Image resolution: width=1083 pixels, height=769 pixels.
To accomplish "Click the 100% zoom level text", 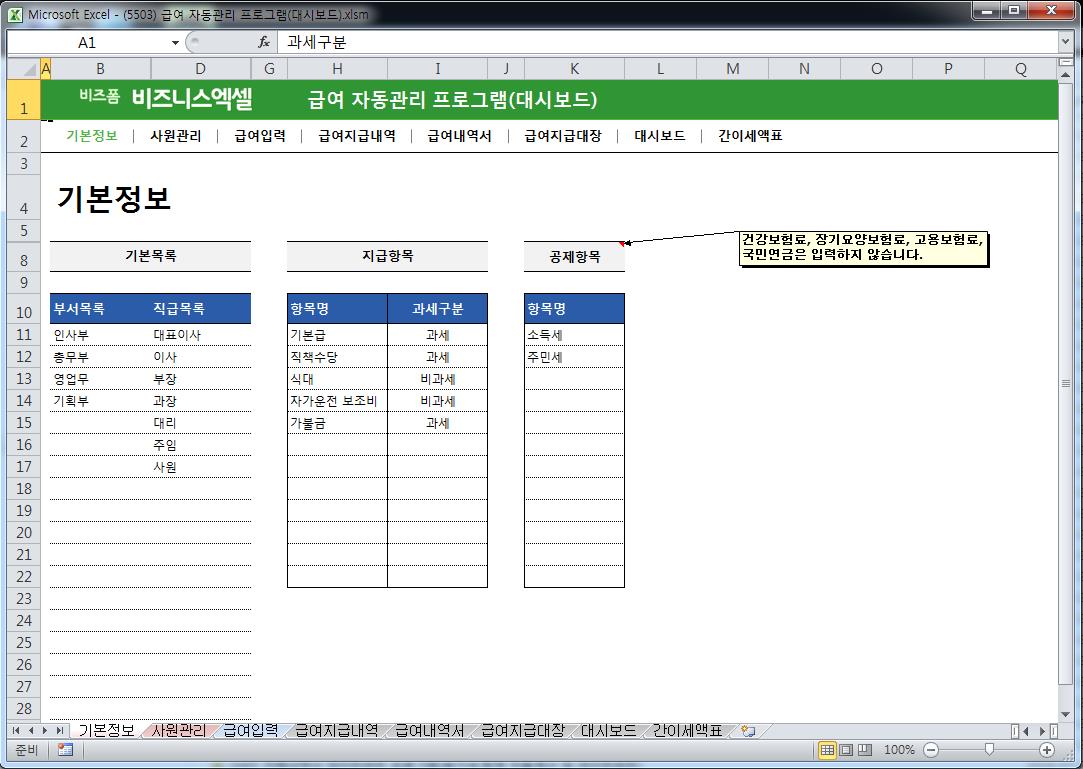I will (x=899, y=750).
